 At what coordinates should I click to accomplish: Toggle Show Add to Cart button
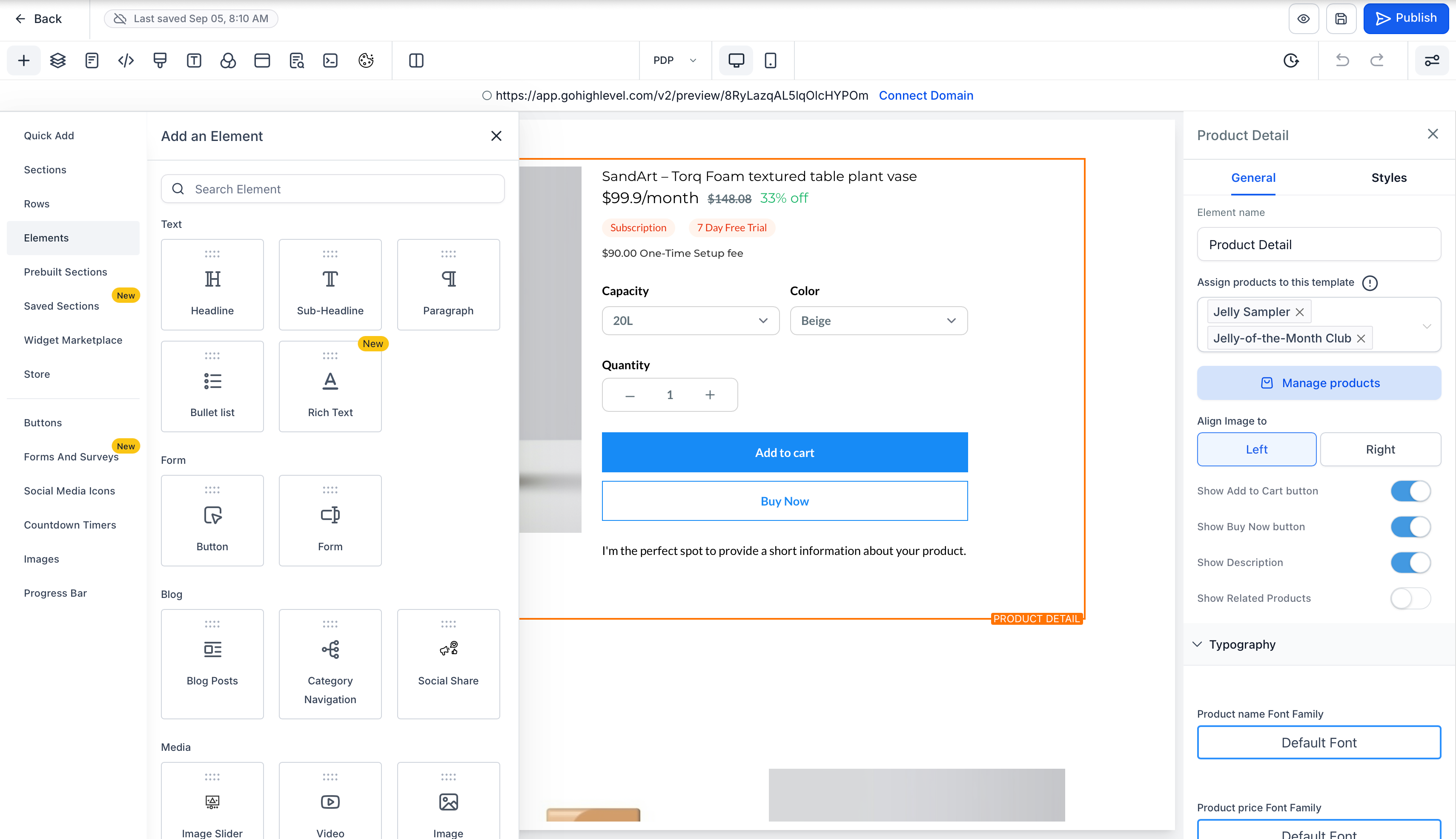[x=1410, y=491]
